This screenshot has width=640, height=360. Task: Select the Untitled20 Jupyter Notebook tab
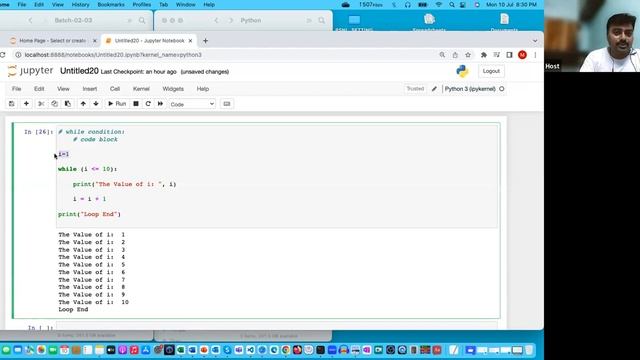(149, 41)
